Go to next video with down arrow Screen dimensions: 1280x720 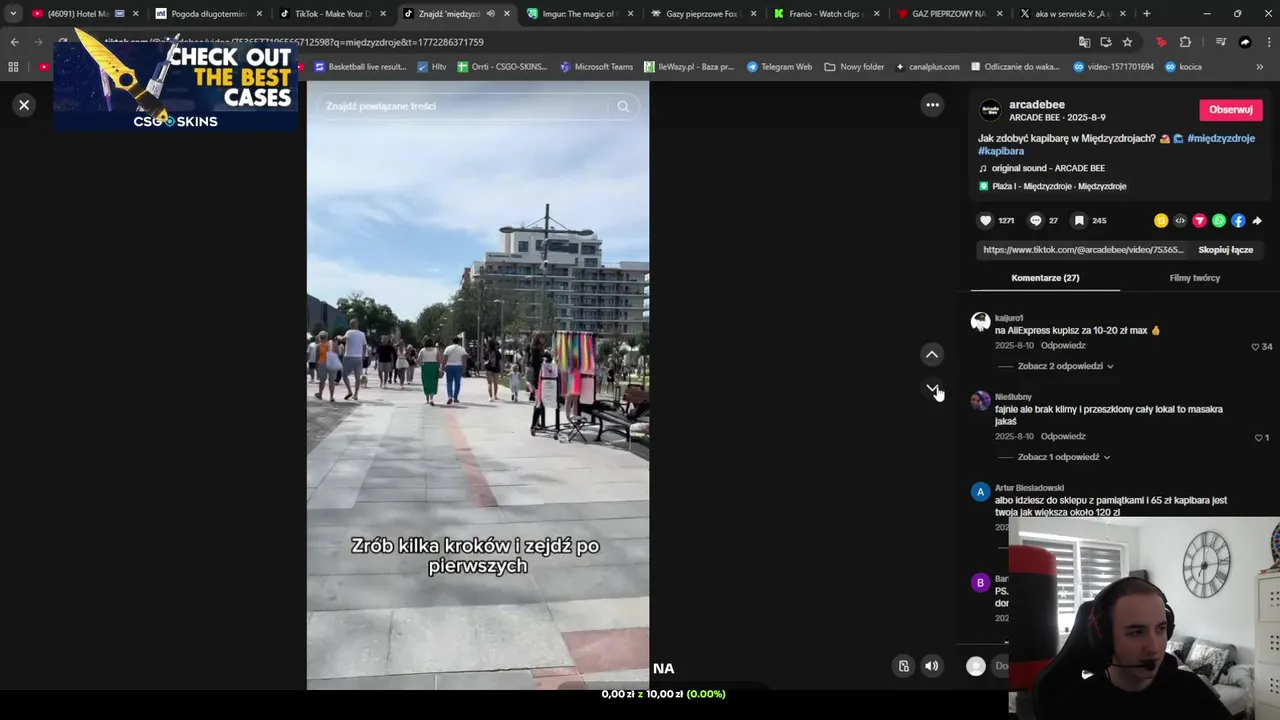[932, 388]
